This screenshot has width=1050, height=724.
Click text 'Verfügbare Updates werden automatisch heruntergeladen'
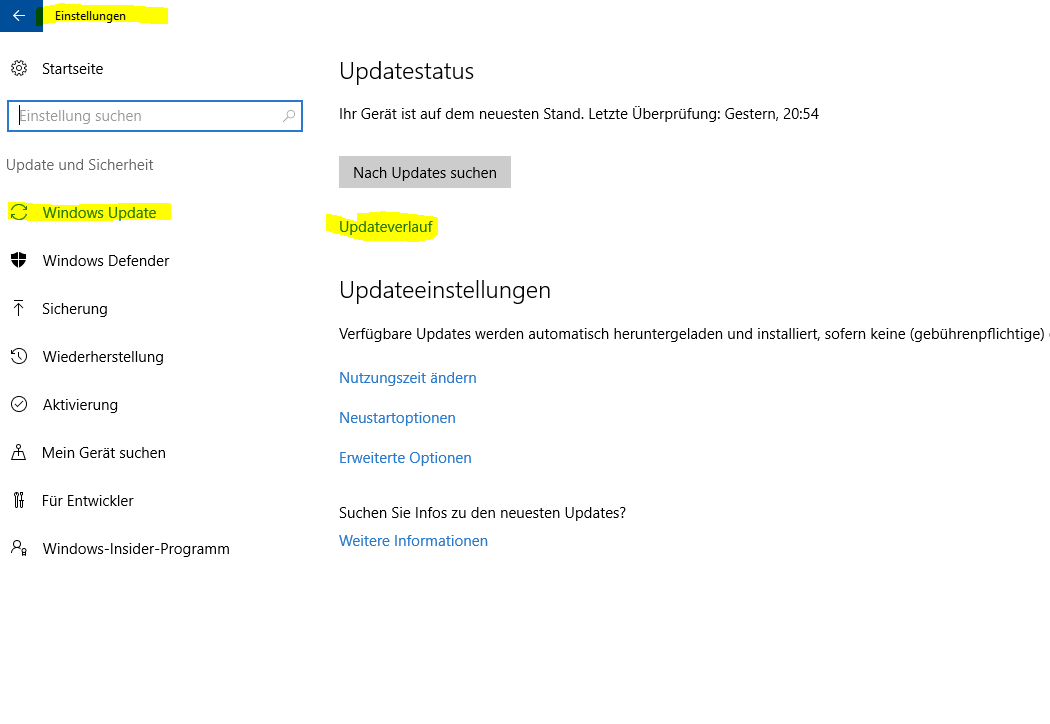[532, 334]
